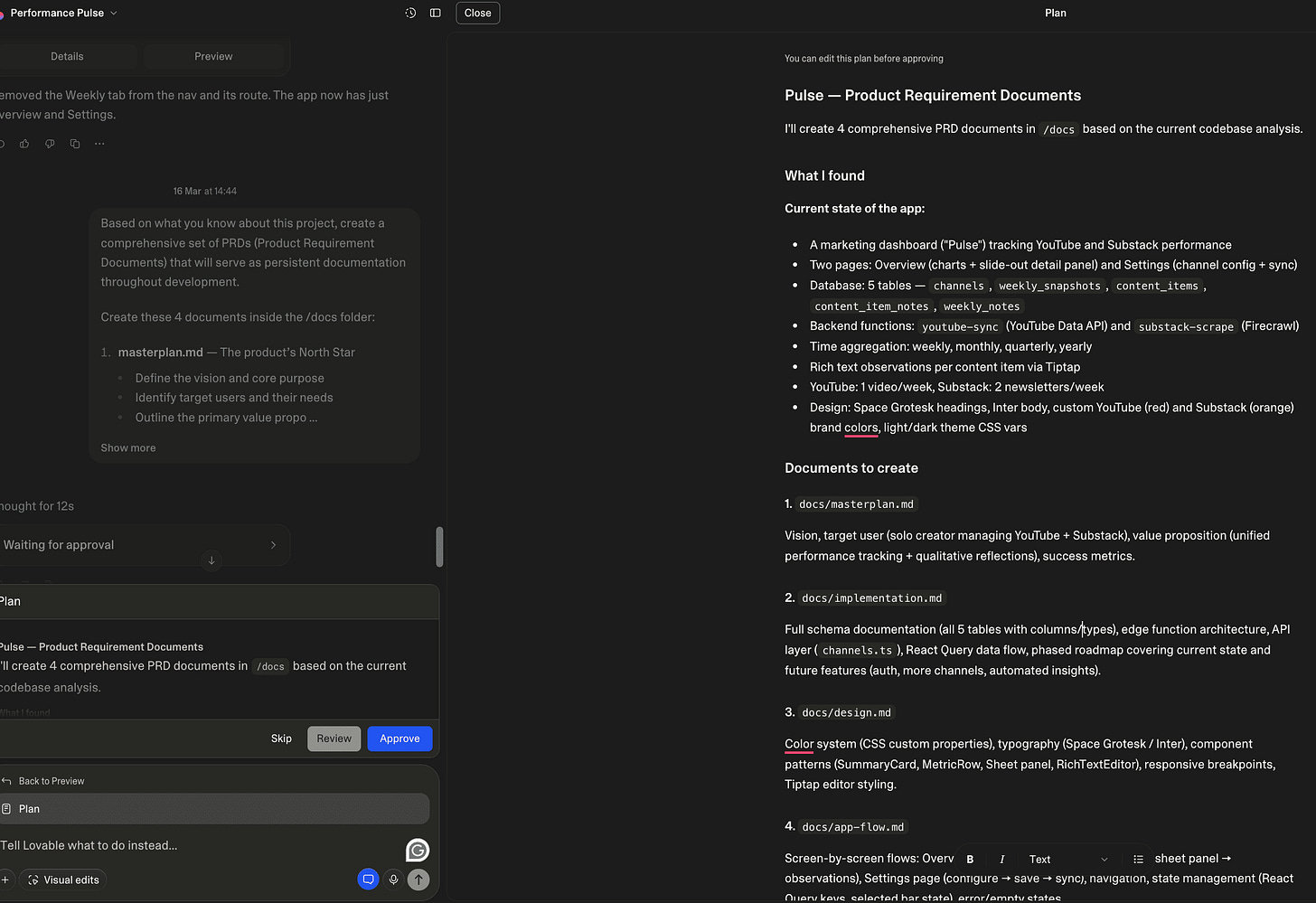Click masterplan.md in the chat message
The height and width of the screenshot is (903, 1316).
click(160, 353)
